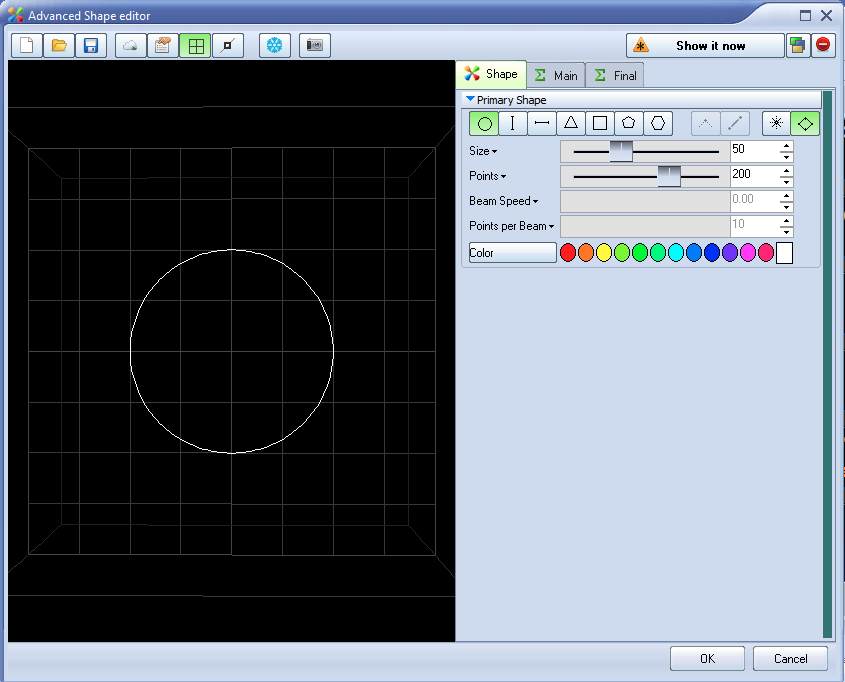This screenshot has width=845, height=682.
Task: Click the new blank document icon
Action: [26, 46]
